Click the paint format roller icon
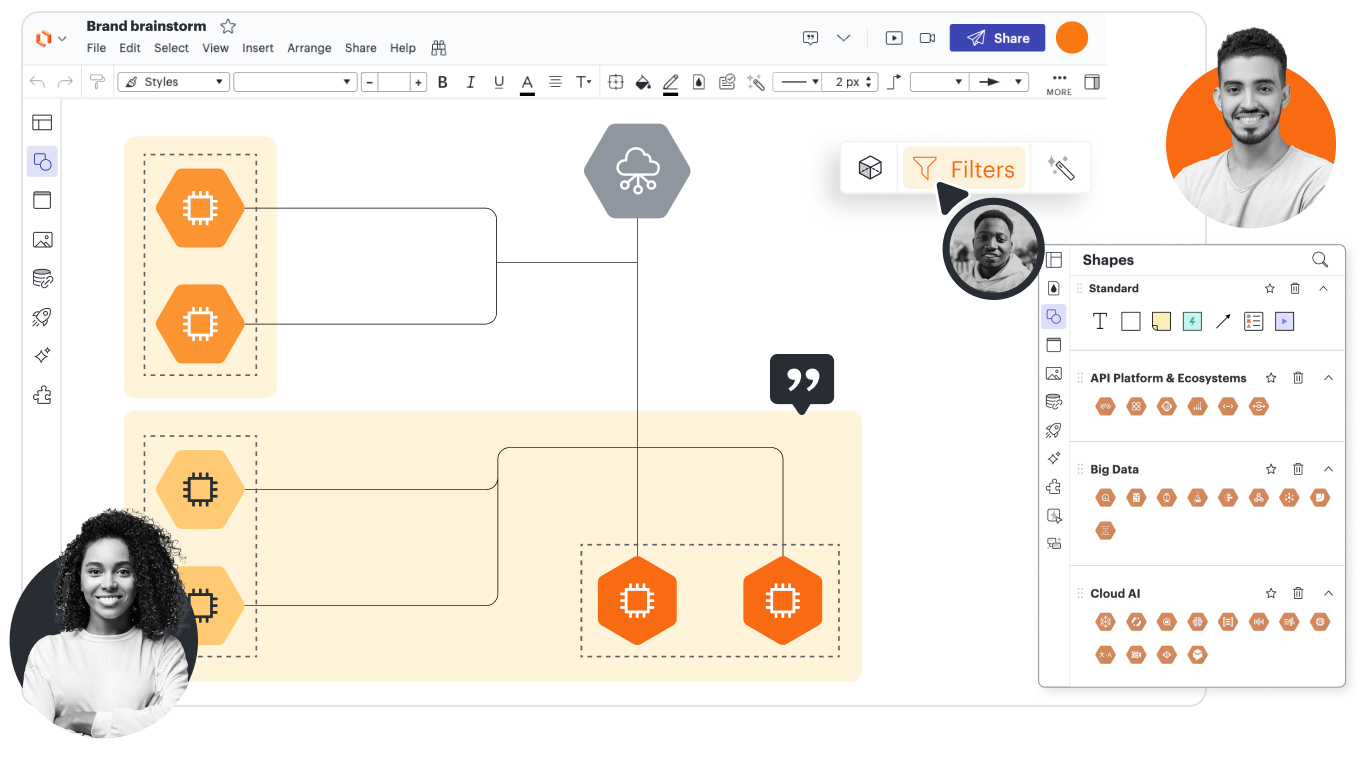Screen dimensions: 1360x764 97,82
